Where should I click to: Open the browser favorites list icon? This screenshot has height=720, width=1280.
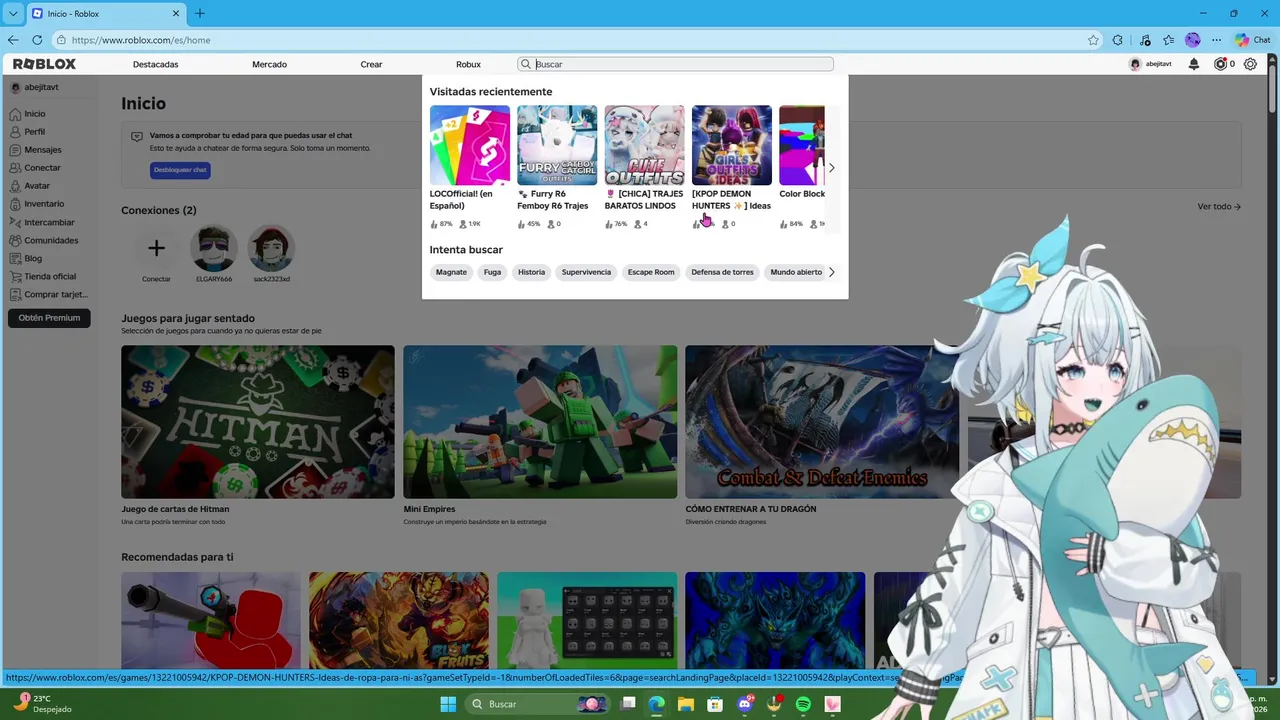pyautogui.click(x=1168, y=40)
